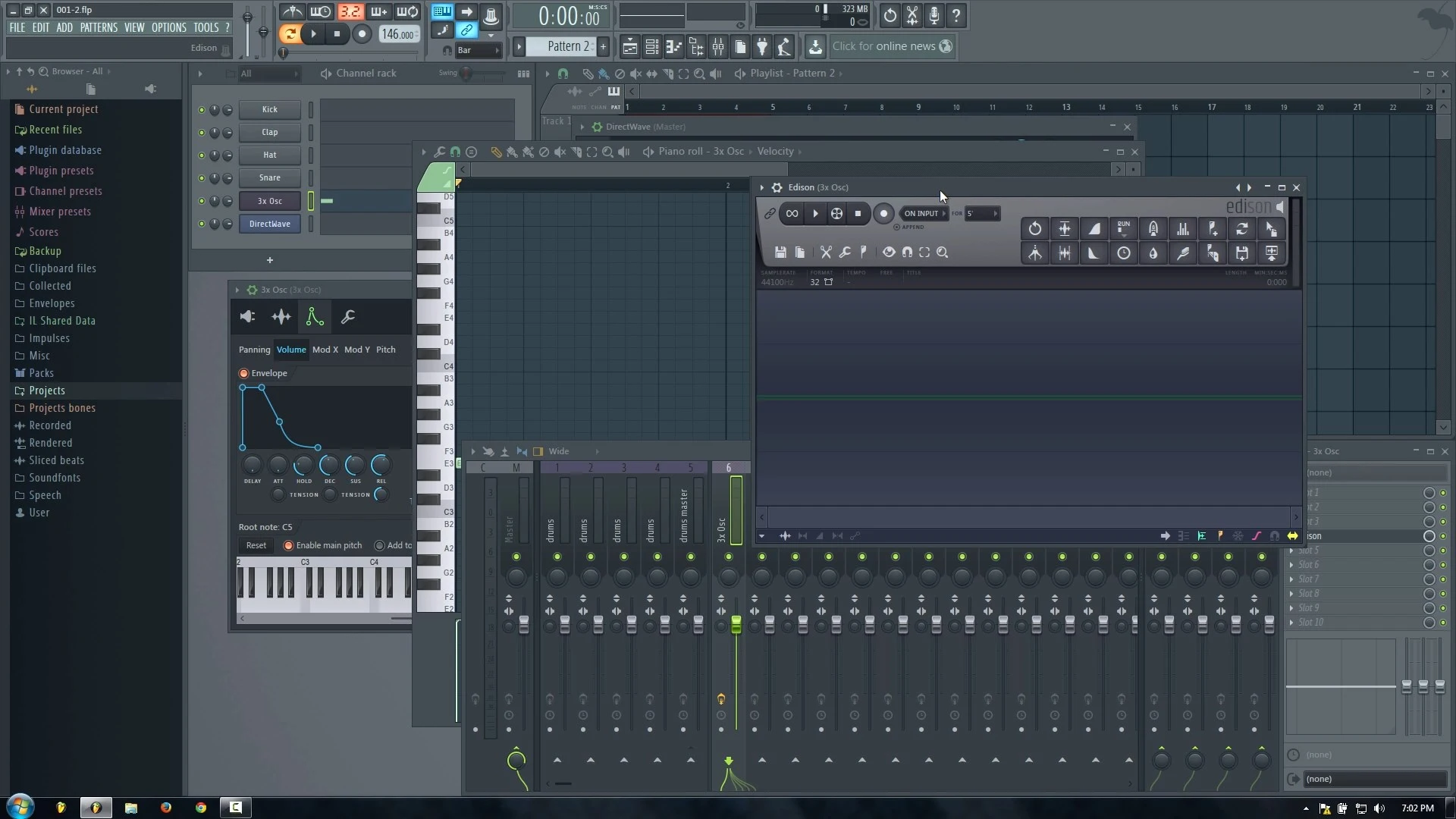
Task: Enable the Envelope section in 3x Osc
Action: [244, 372]
